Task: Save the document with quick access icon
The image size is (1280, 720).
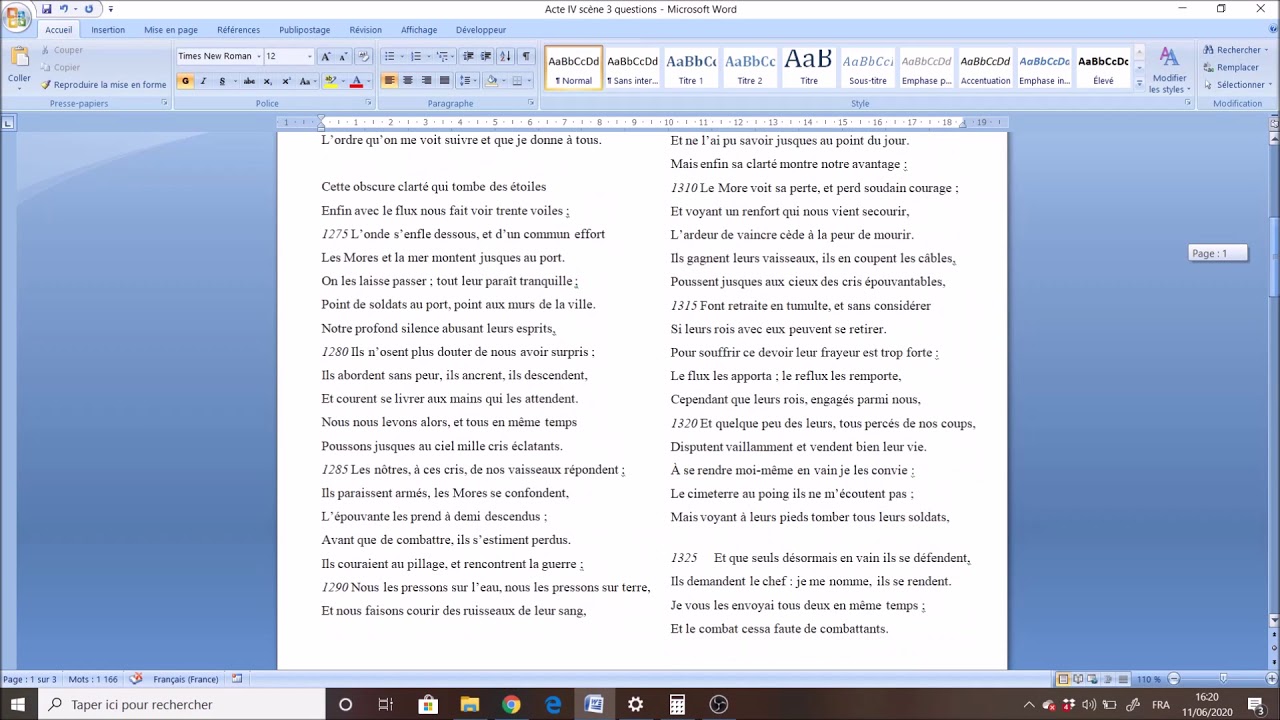Action: [46, 9]
